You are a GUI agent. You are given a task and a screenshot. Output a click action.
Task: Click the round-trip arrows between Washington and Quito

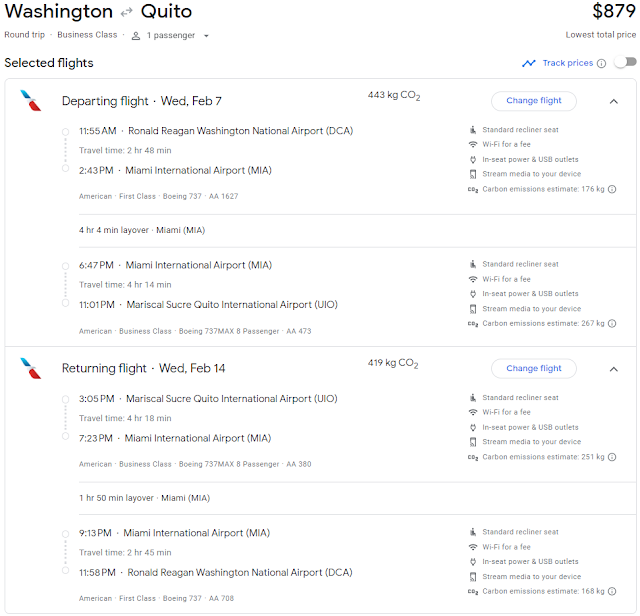pyautogui.click(x=127, y=13)
